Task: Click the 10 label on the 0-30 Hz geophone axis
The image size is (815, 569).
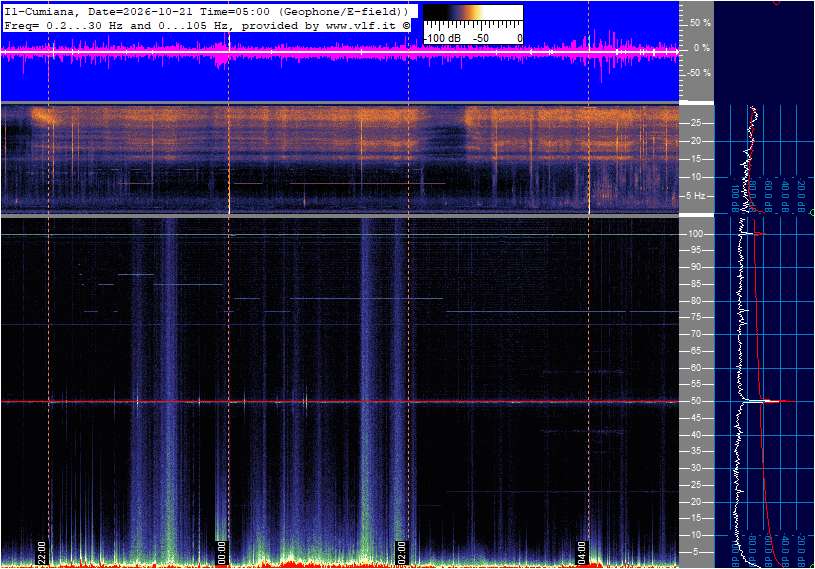Action: (x=696, y=177)
